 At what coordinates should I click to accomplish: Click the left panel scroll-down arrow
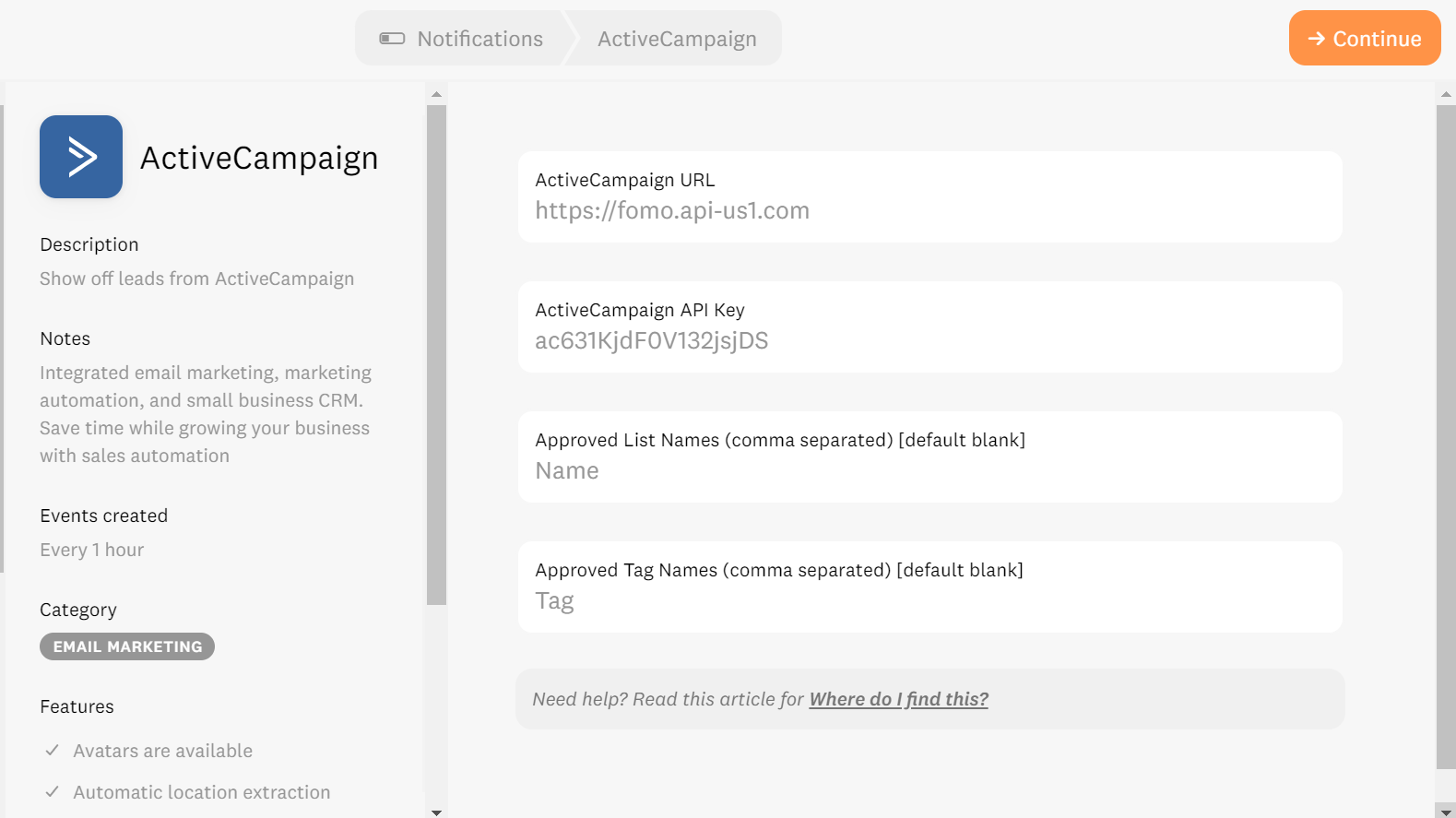pyautogui.click(x=437, y=812)
